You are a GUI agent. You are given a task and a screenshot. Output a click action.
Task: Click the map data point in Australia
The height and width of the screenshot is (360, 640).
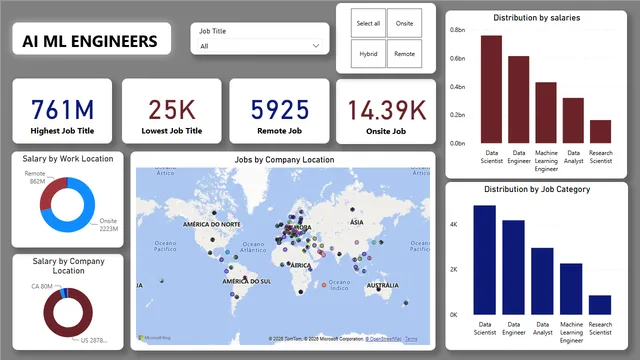[x=378, y=289]
